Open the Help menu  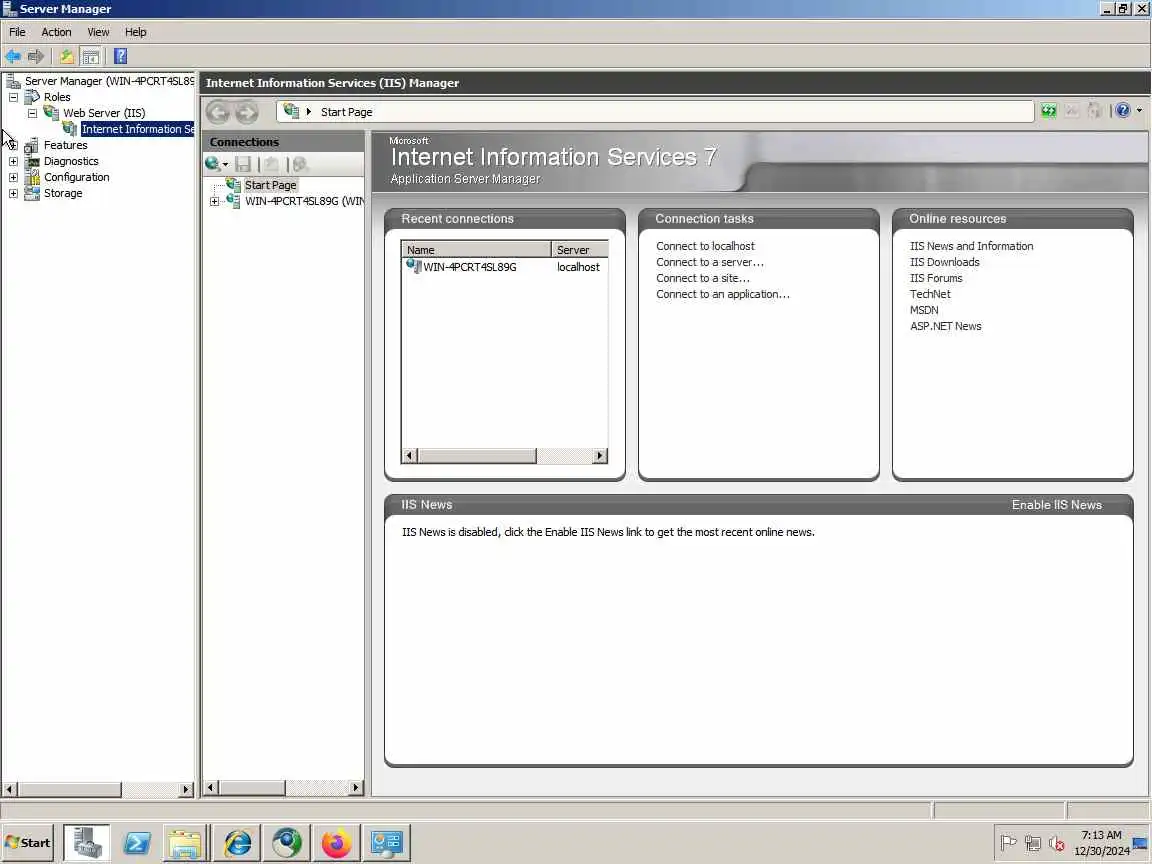click(136, 32)
